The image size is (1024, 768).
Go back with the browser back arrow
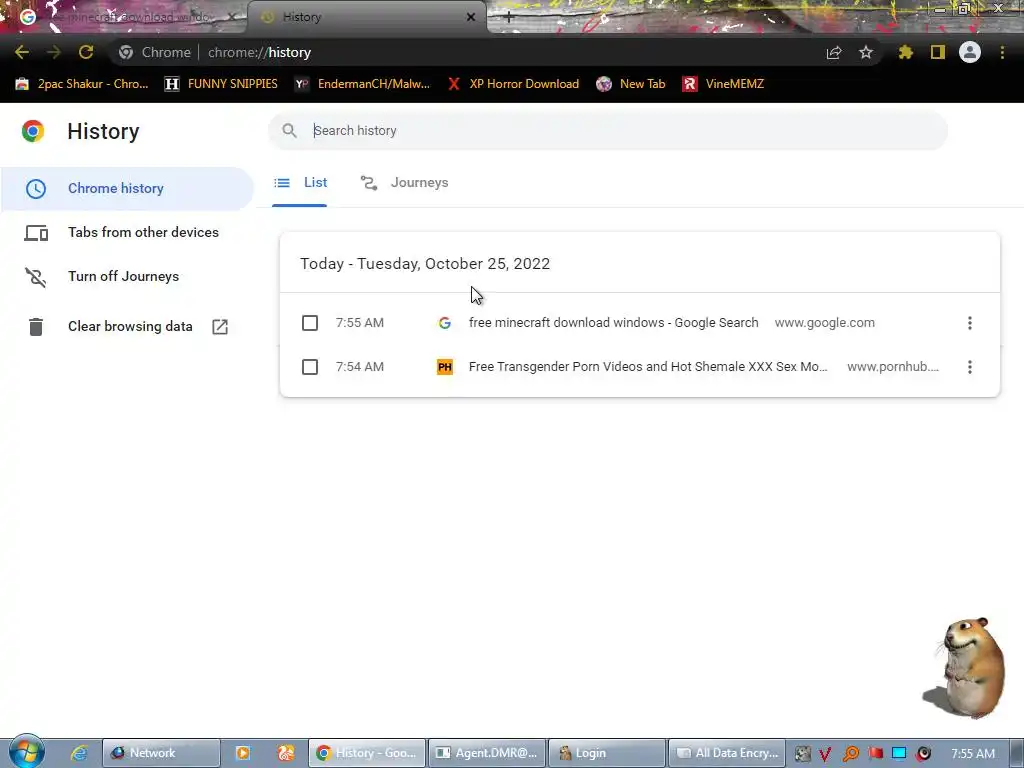coord(22,52)
